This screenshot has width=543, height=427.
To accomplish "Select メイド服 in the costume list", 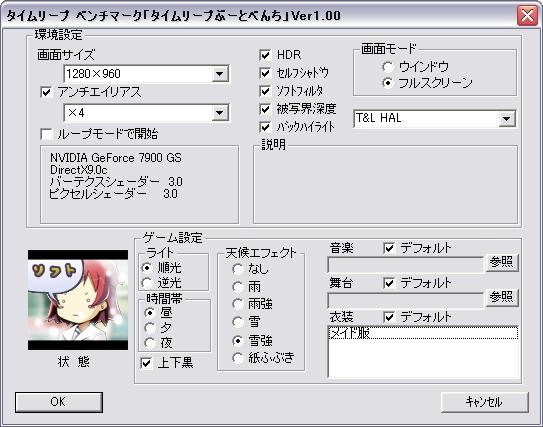I will pyautogui.click(x=423, y=333).
